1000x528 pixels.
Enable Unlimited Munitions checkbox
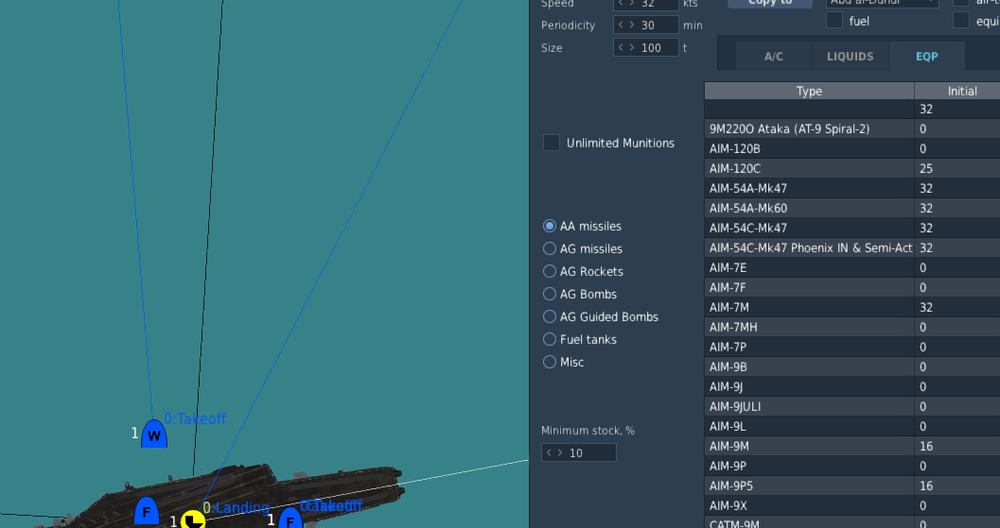[551, 143]
